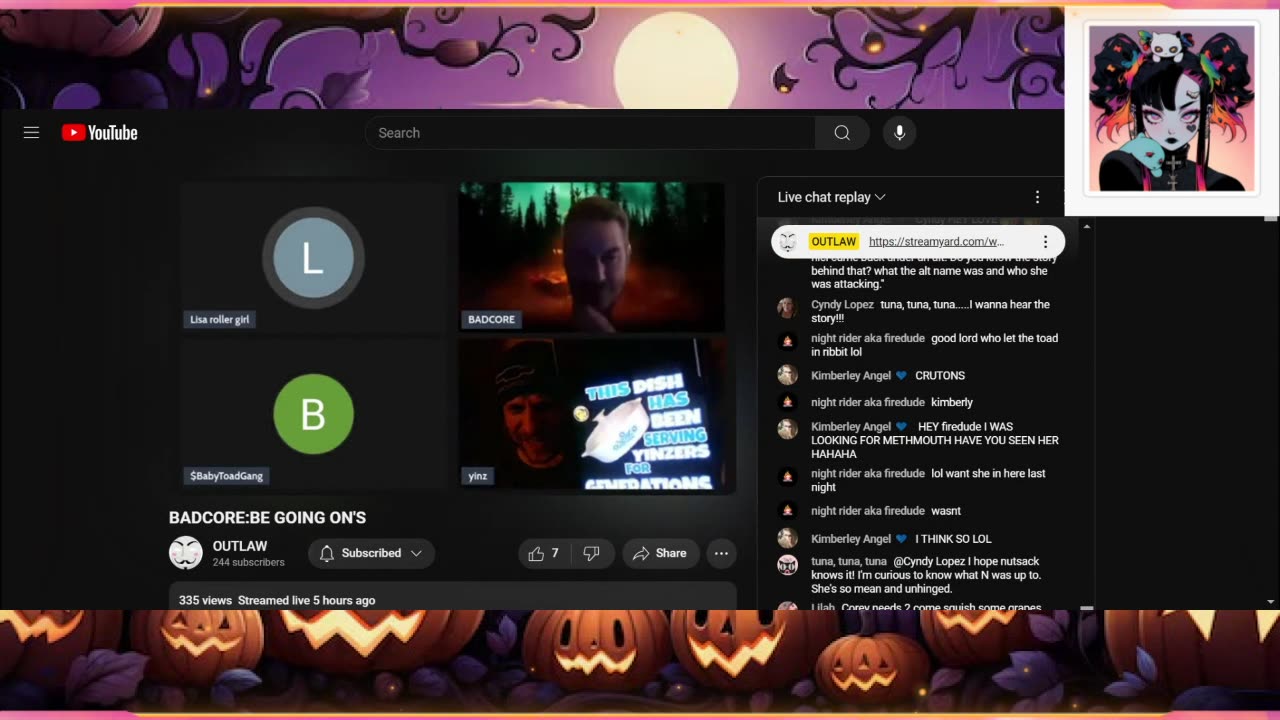Go to YouTube home via logo

point(99,133)
